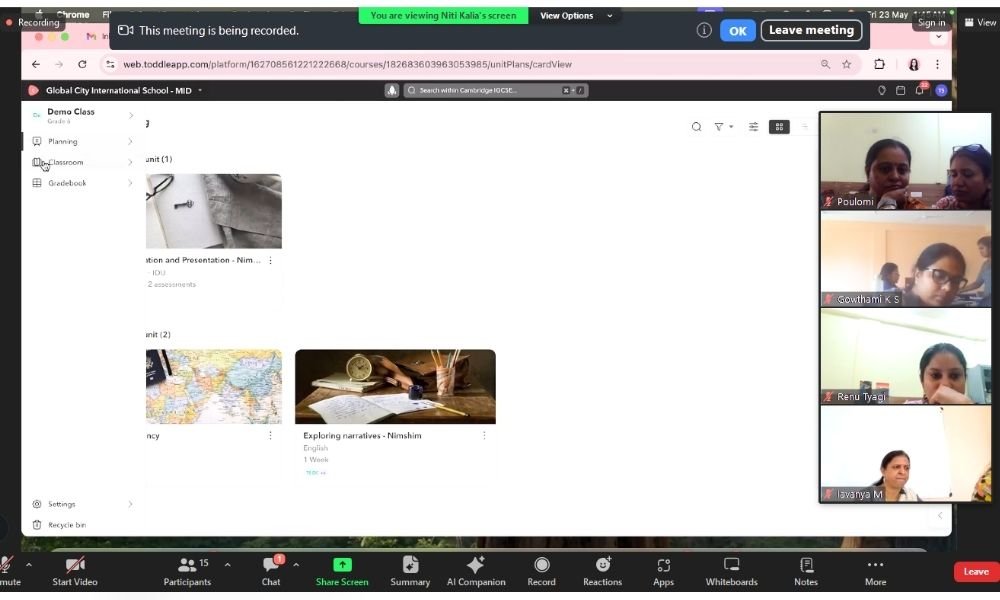Image resolution: width=1000 pixels, height=600 pixels.
Task: Click Exploring narratives - Nimshim title
Action: 362,435
